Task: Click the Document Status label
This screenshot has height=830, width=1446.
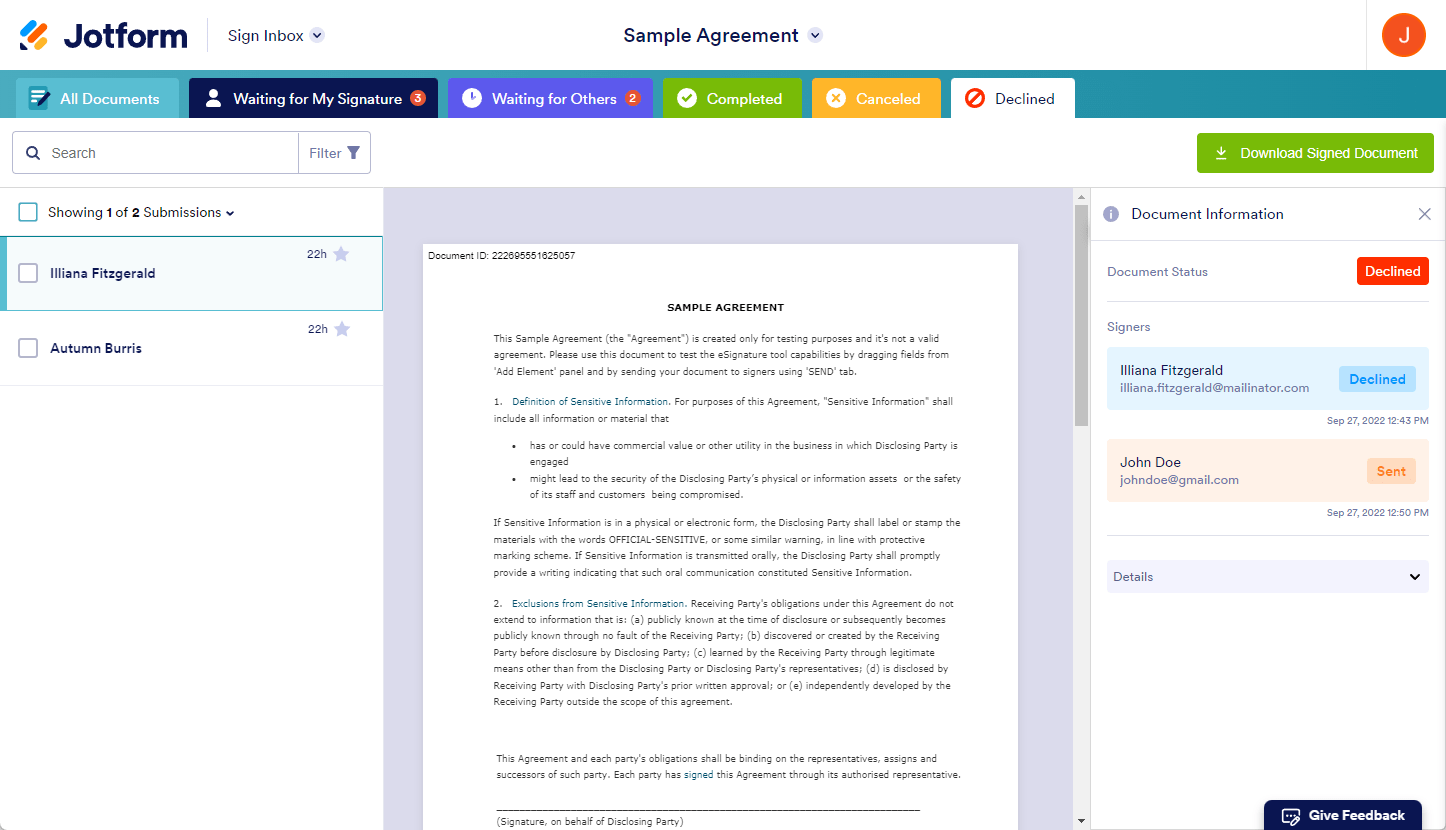Action: tap(1157, 272)
